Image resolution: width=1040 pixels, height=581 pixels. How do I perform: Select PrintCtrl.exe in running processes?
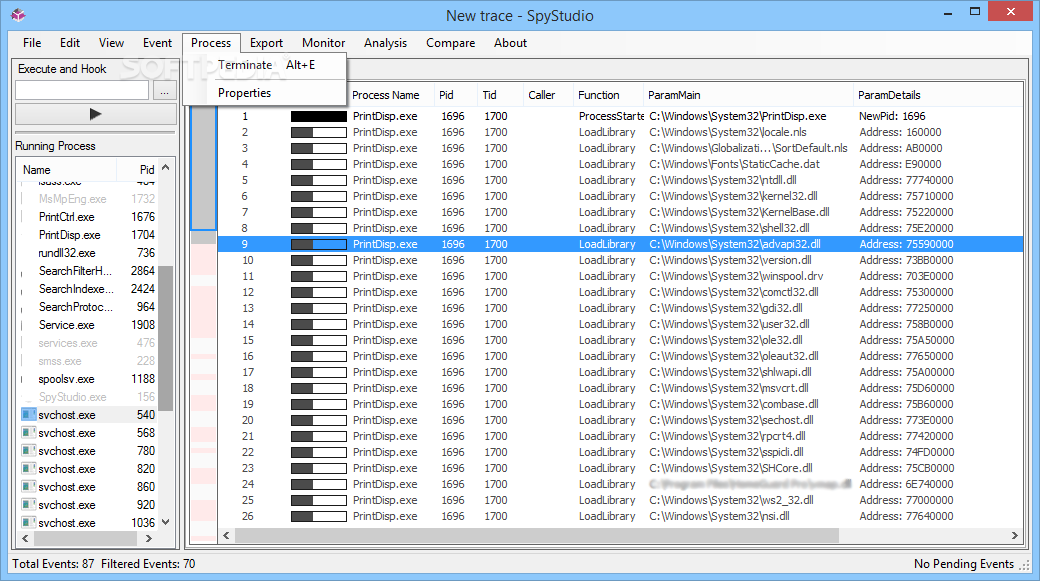[88, 217]
